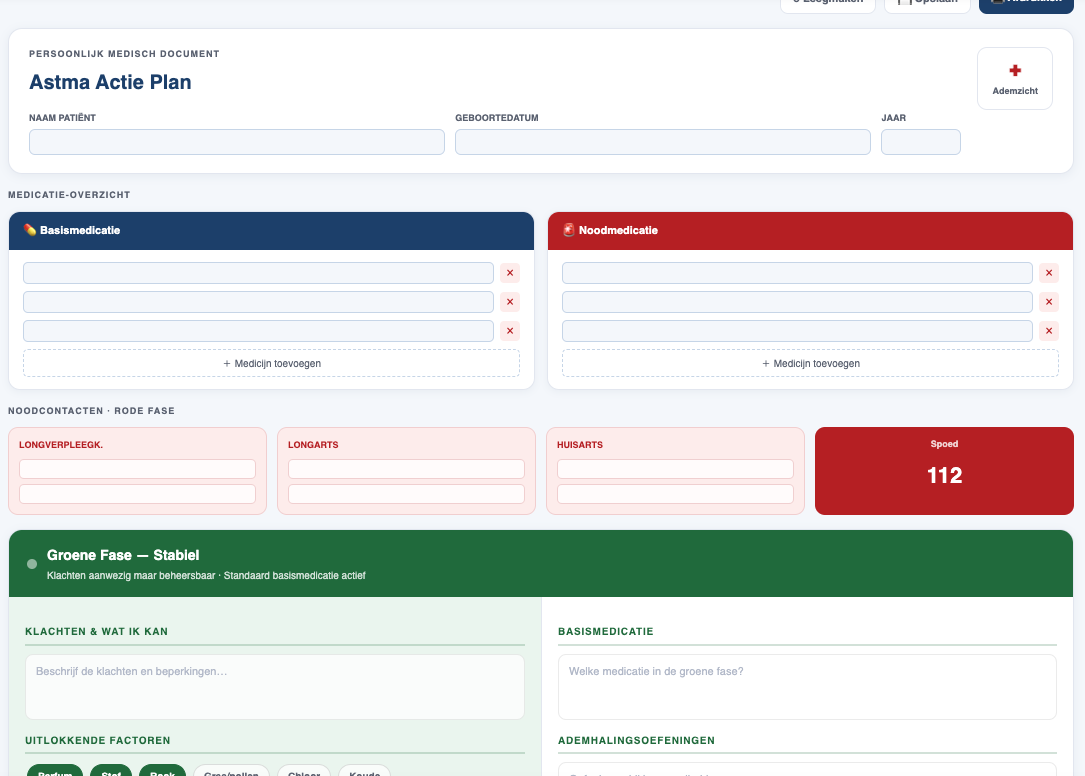The image size is (1085, 776).
Task: Focus groene fase medicatie textarea
Action: (x=808, y=687)
